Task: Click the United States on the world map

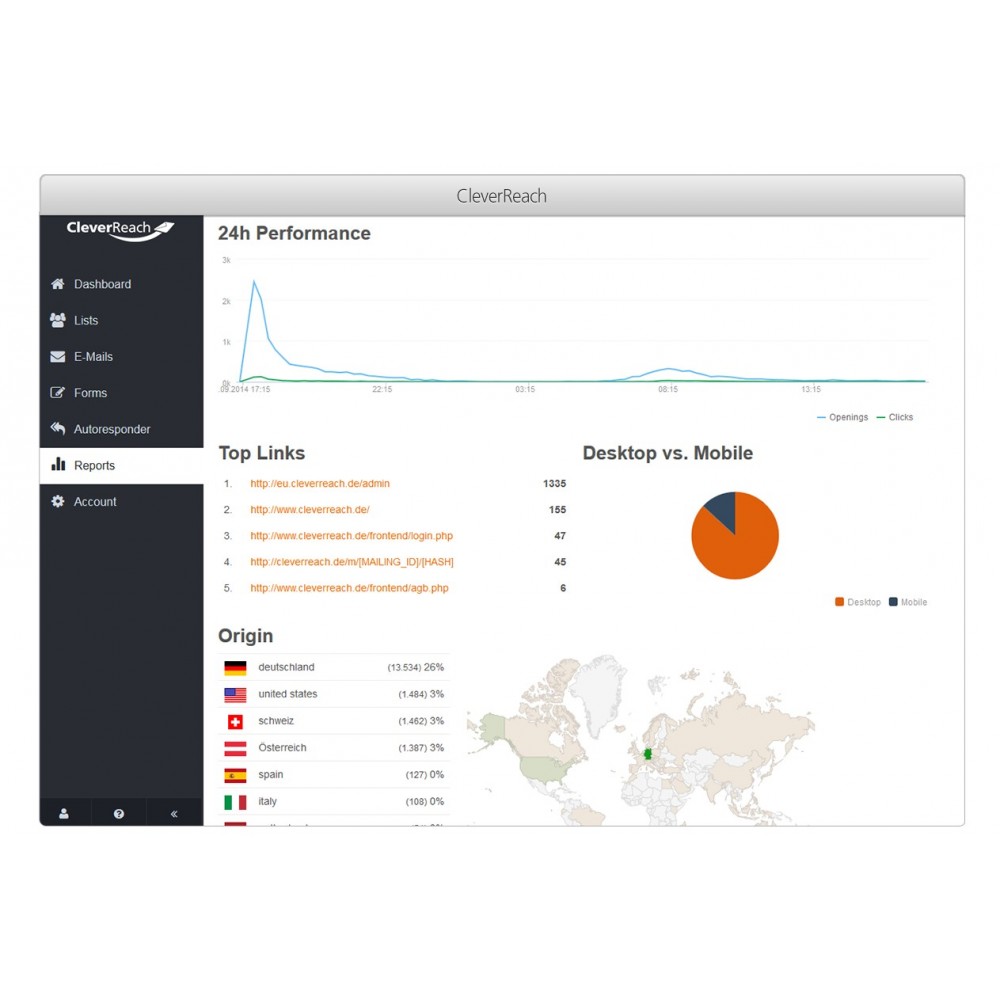Action: pyautogui.click(x=542, y=768)
